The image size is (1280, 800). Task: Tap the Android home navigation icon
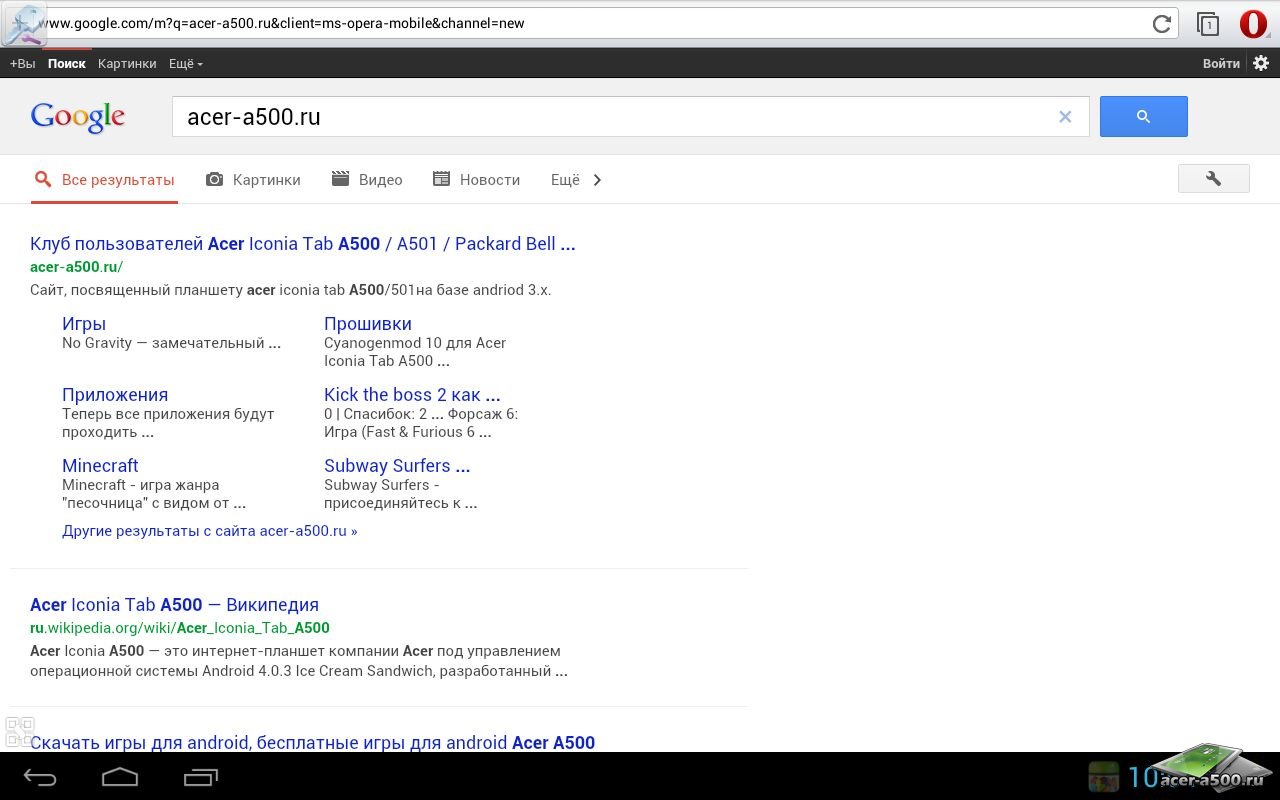120,777
